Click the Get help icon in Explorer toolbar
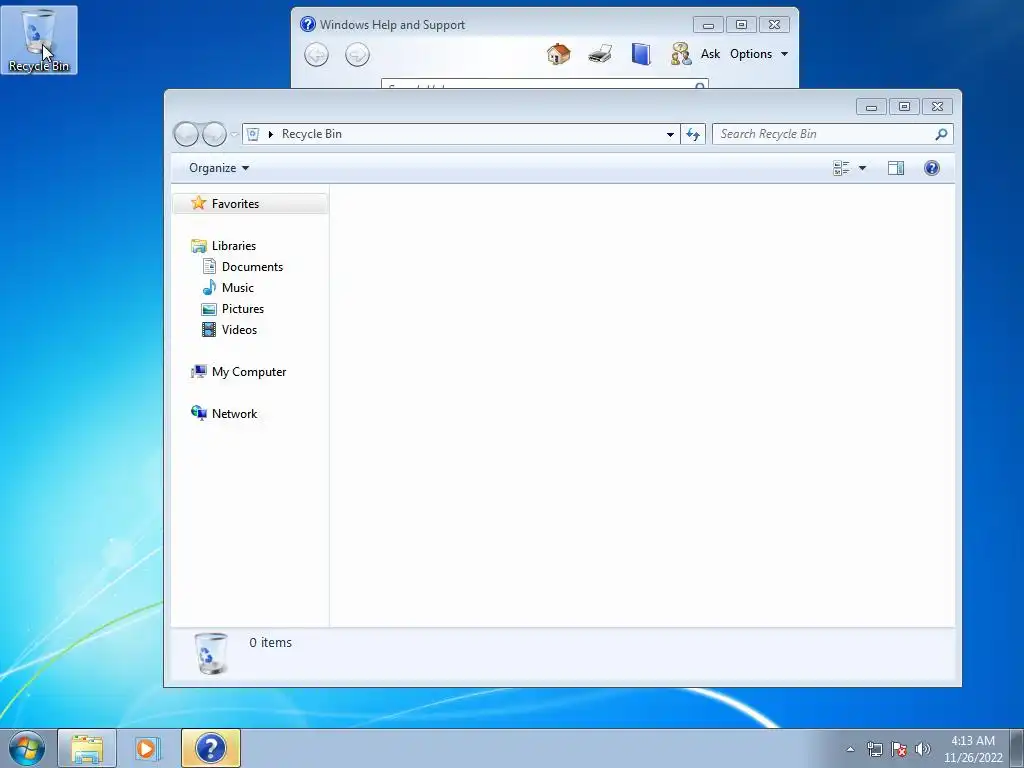 (x=932, y=168)
